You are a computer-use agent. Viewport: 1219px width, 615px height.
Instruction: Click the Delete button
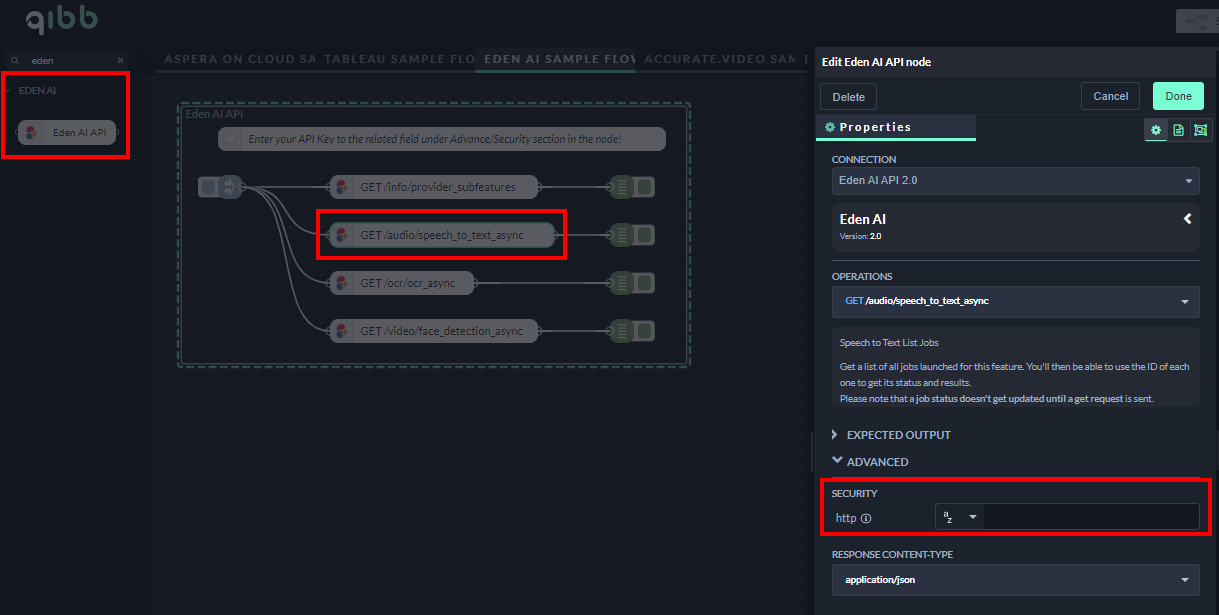click(848, 97)
